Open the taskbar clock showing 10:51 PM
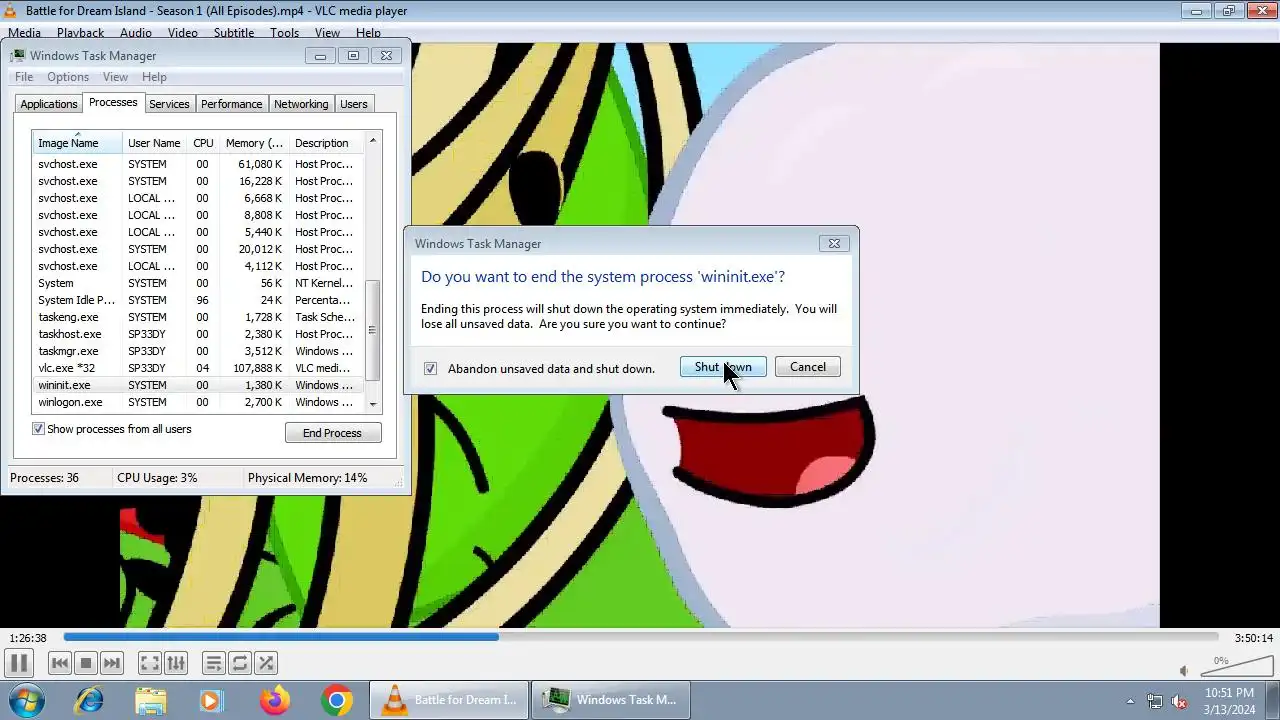This screenshot has width=1280, height=720. (x=1229, y=701)
